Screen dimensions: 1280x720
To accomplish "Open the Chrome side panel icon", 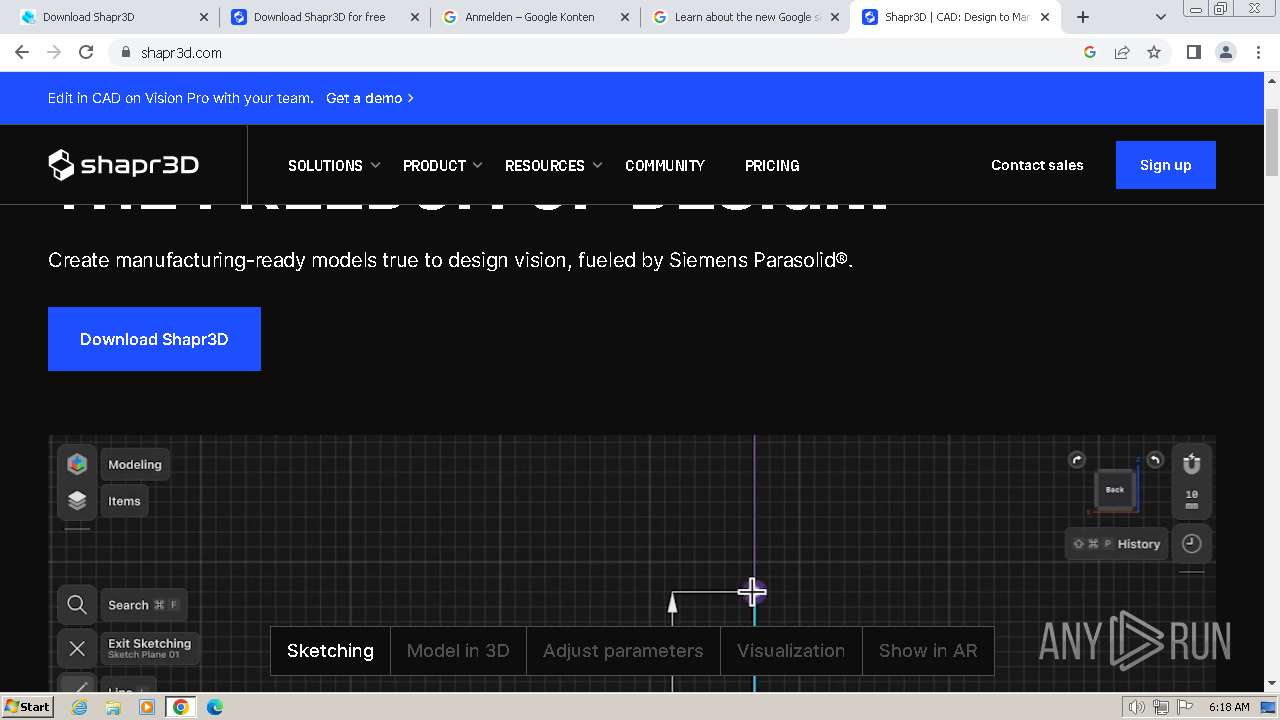I will coord(1193,52).
